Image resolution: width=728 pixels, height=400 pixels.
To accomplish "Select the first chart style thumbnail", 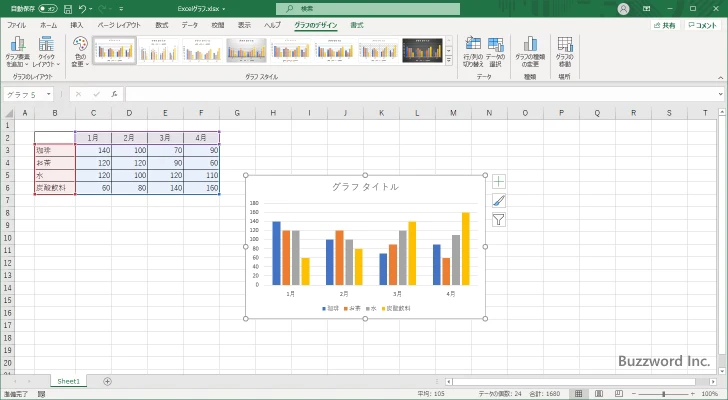I will pos(115,51).
